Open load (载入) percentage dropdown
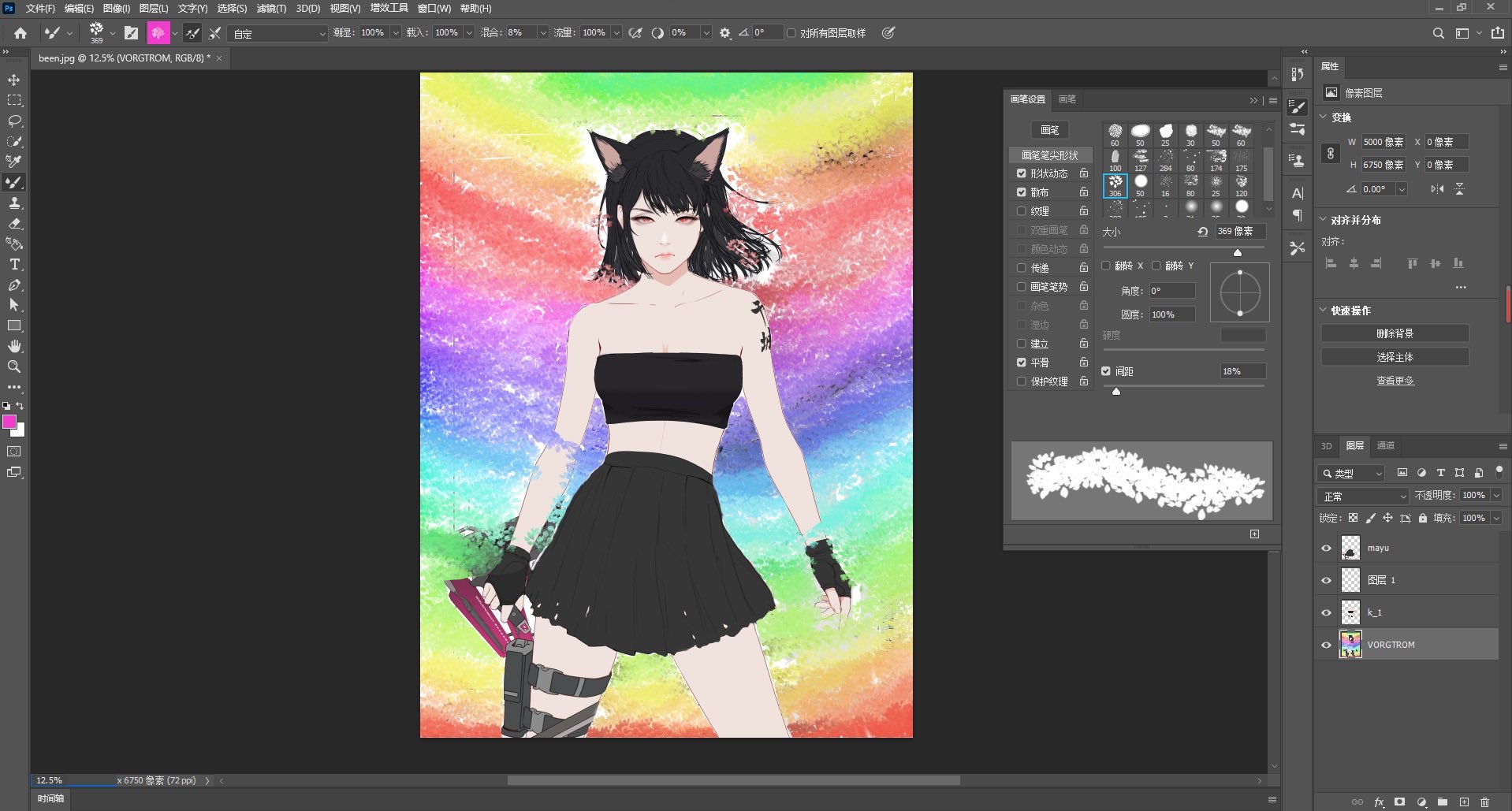 pos(469,33)
